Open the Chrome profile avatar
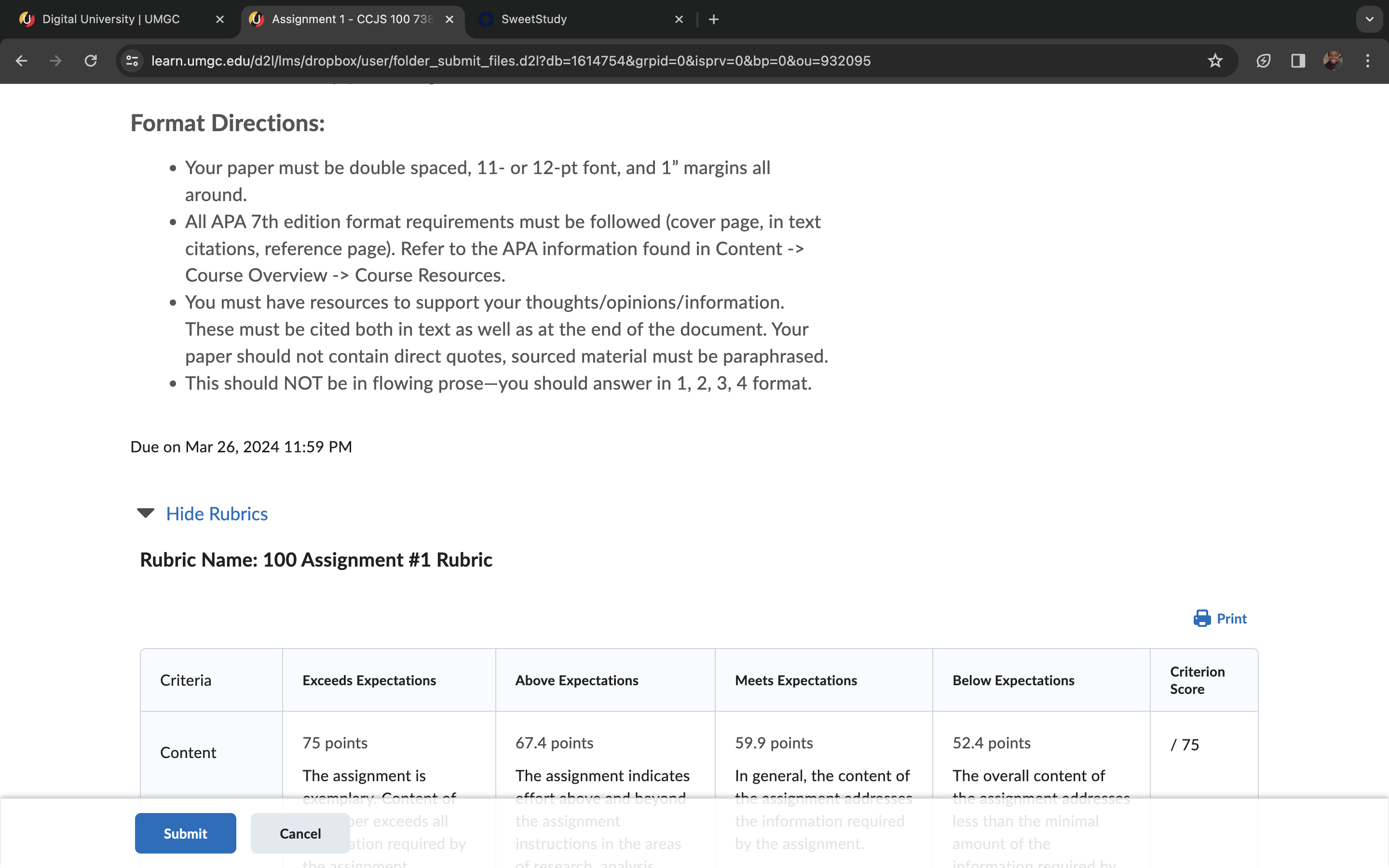The height and width of the screenshot is (868, 1389). tap(1333, 61)
